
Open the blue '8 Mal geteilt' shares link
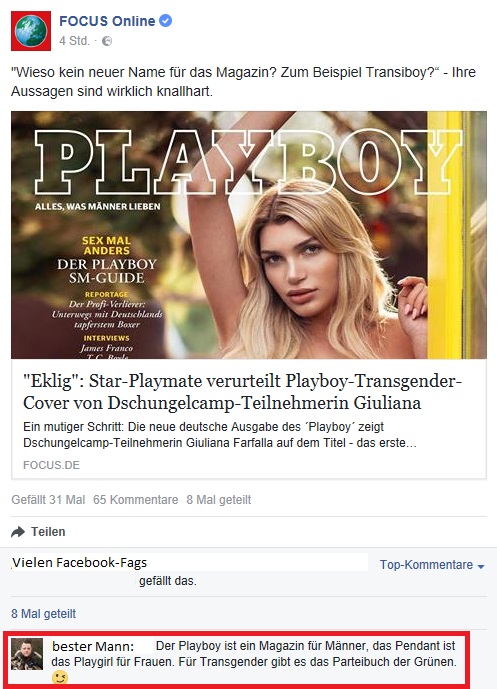(44, 613)
